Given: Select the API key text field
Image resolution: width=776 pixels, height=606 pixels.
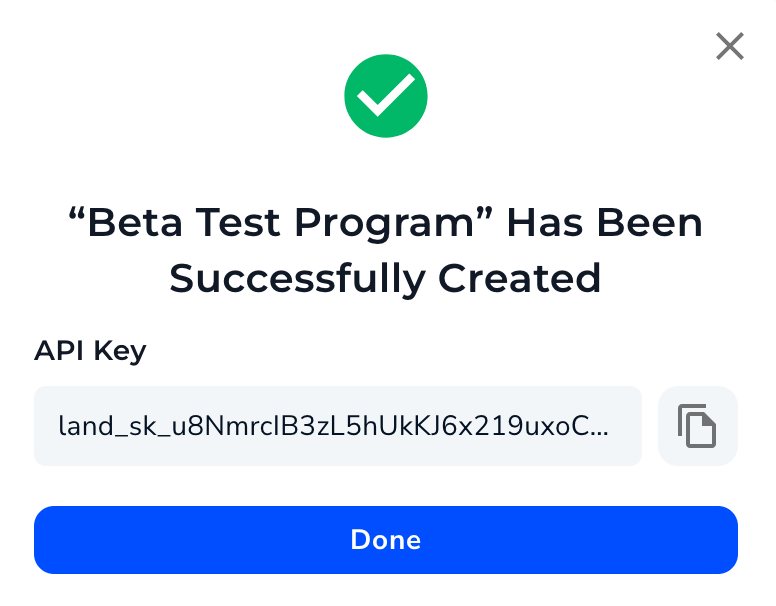Looking at the screenshot, I should coord(338,426).
